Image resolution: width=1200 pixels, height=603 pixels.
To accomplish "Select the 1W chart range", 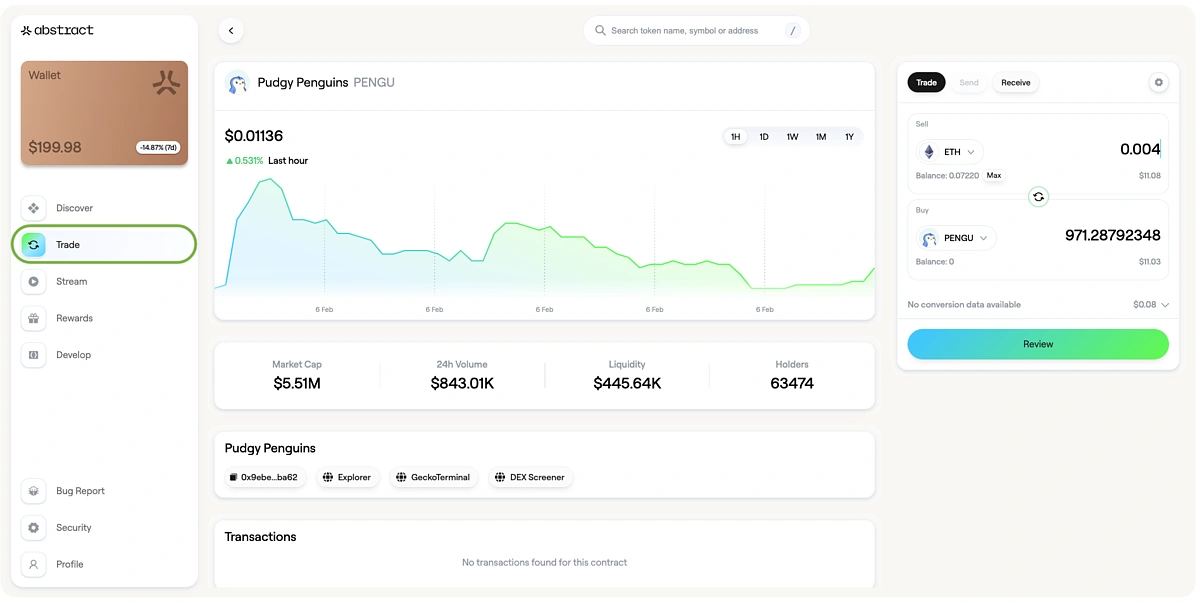I will pos(792,137).
